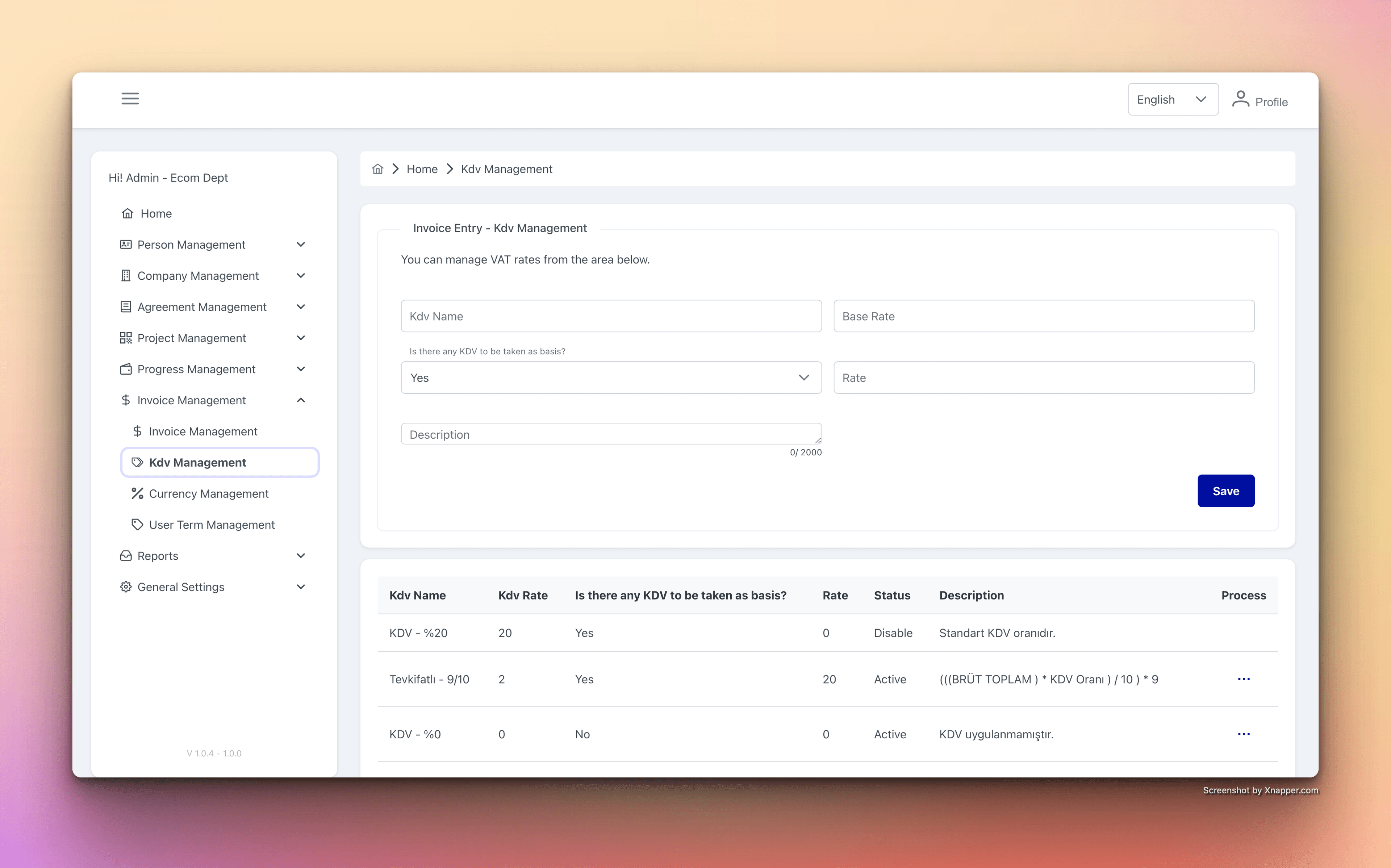Viewport: 1391px width, 868px height.
Task: Click the home icon in the breadcrumb
Action: click(377, 168)
